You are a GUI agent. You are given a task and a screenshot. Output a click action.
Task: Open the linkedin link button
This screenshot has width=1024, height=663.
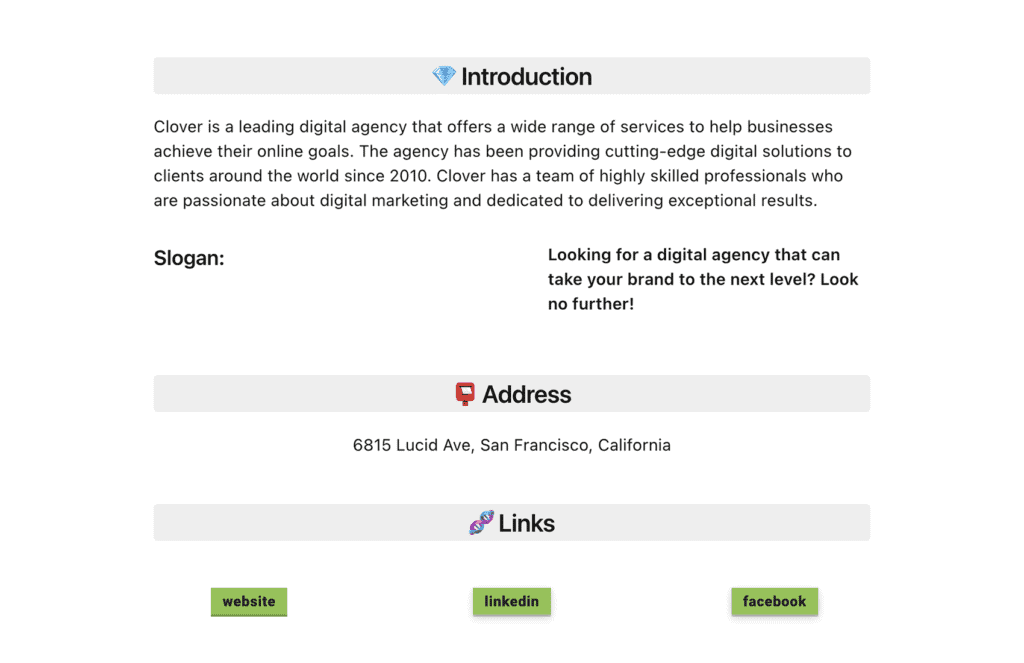[512, 602]
